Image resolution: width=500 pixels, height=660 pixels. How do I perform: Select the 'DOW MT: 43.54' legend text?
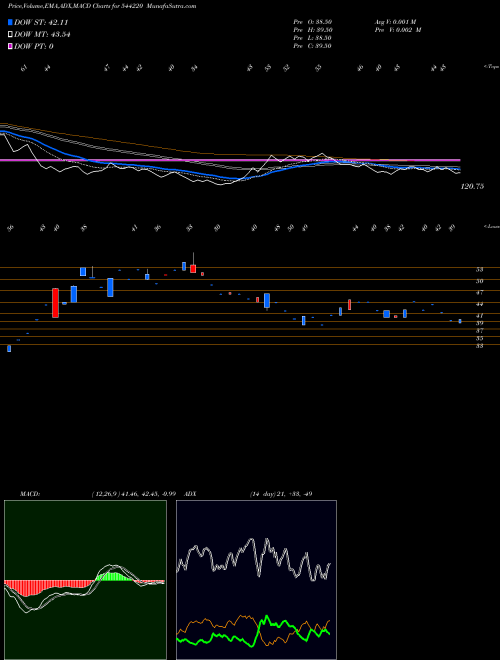click(42, 35)
